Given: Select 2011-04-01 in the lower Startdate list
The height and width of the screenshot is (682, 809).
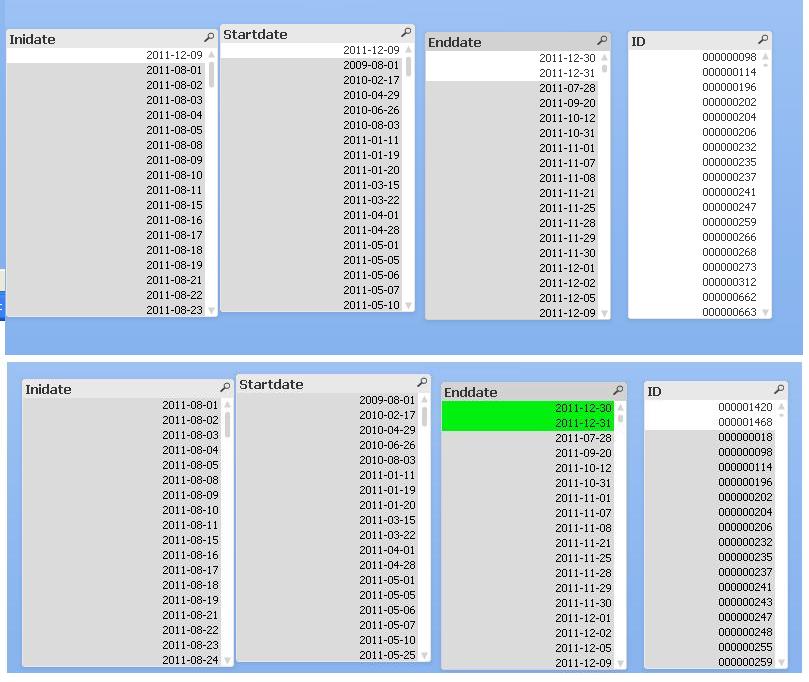Looking at the screenshot, I should point(328,550).
